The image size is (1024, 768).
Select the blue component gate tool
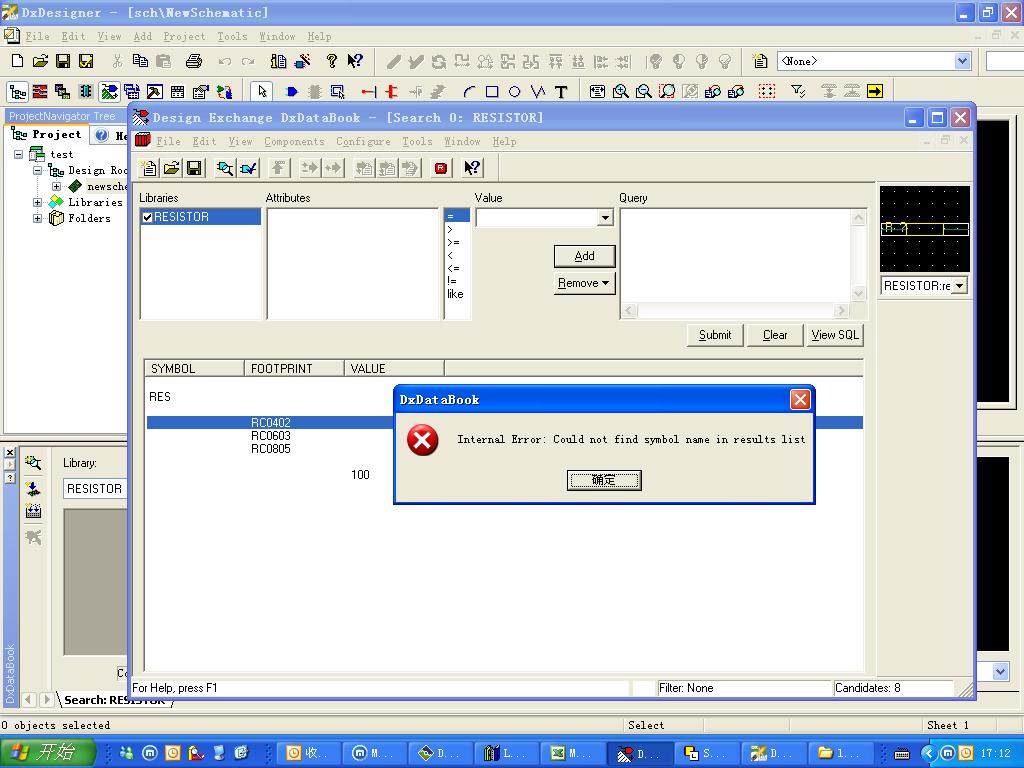291,91
